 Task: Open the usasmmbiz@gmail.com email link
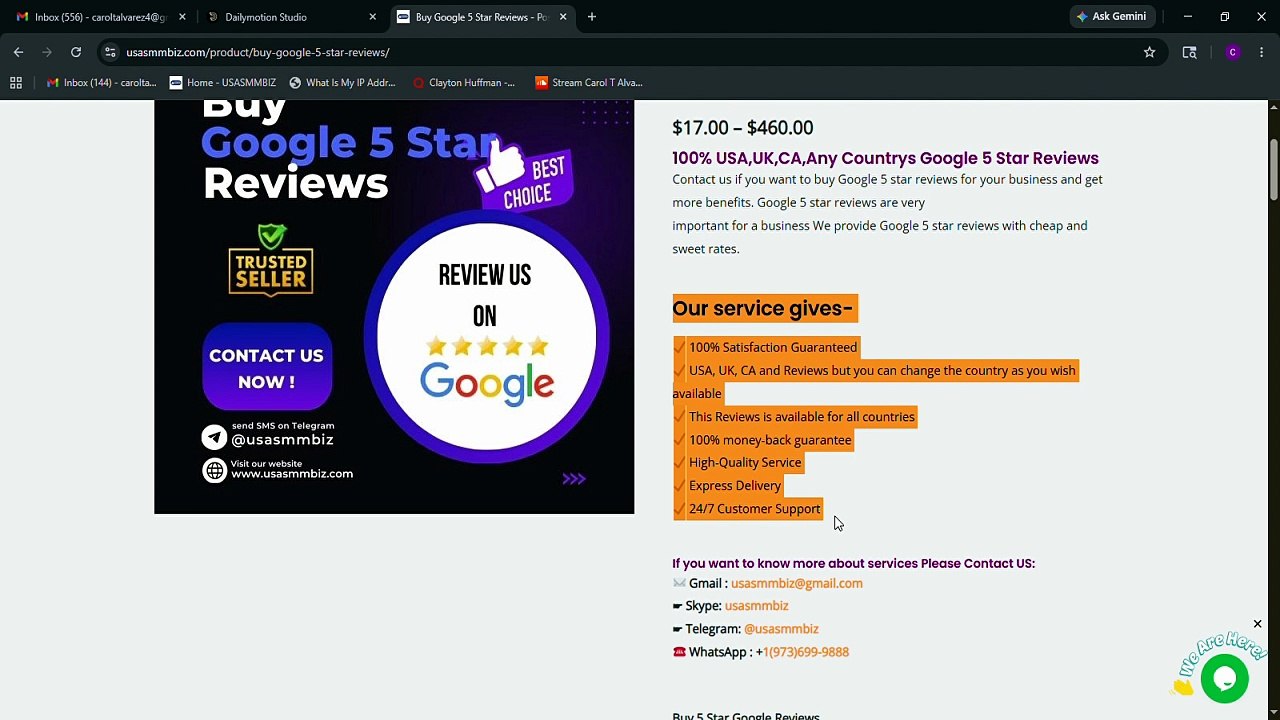click(797, 583)
